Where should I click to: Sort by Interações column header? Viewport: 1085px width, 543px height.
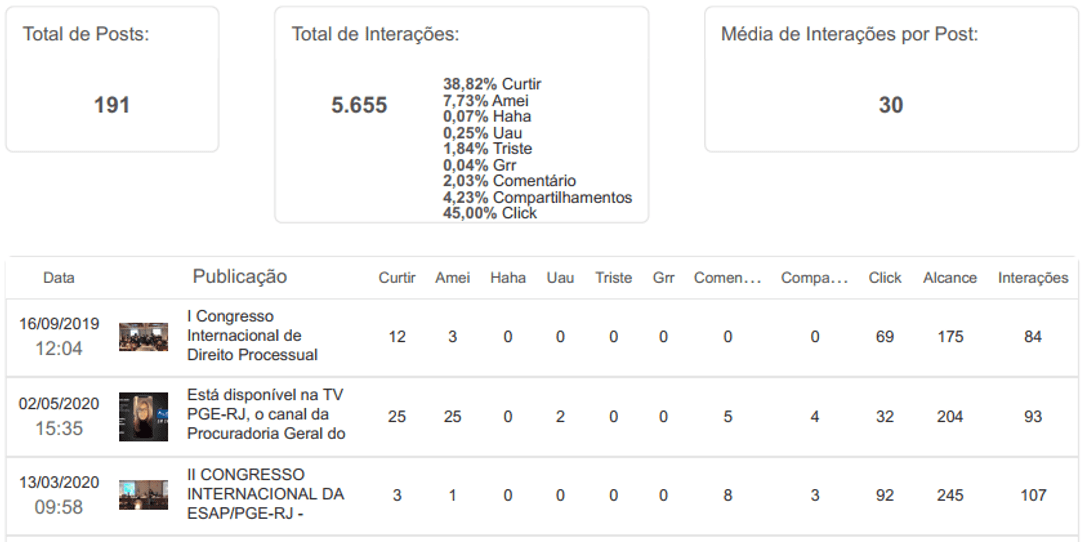coord(1033,278)
